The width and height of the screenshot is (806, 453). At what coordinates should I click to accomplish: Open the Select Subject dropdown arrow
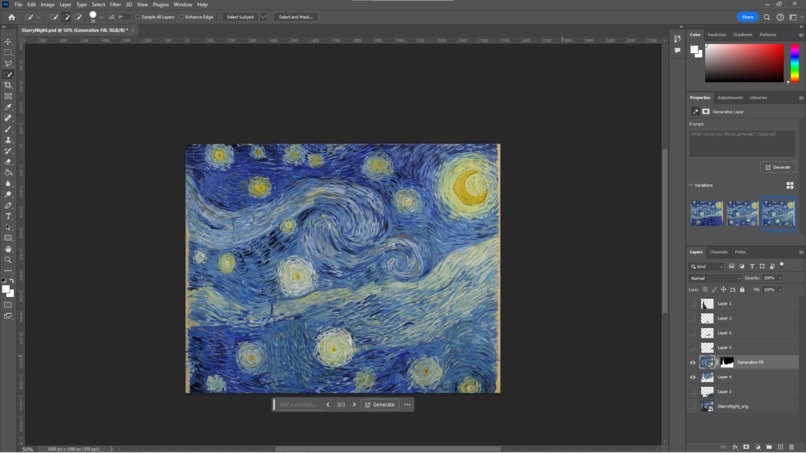tap(263, 17)
